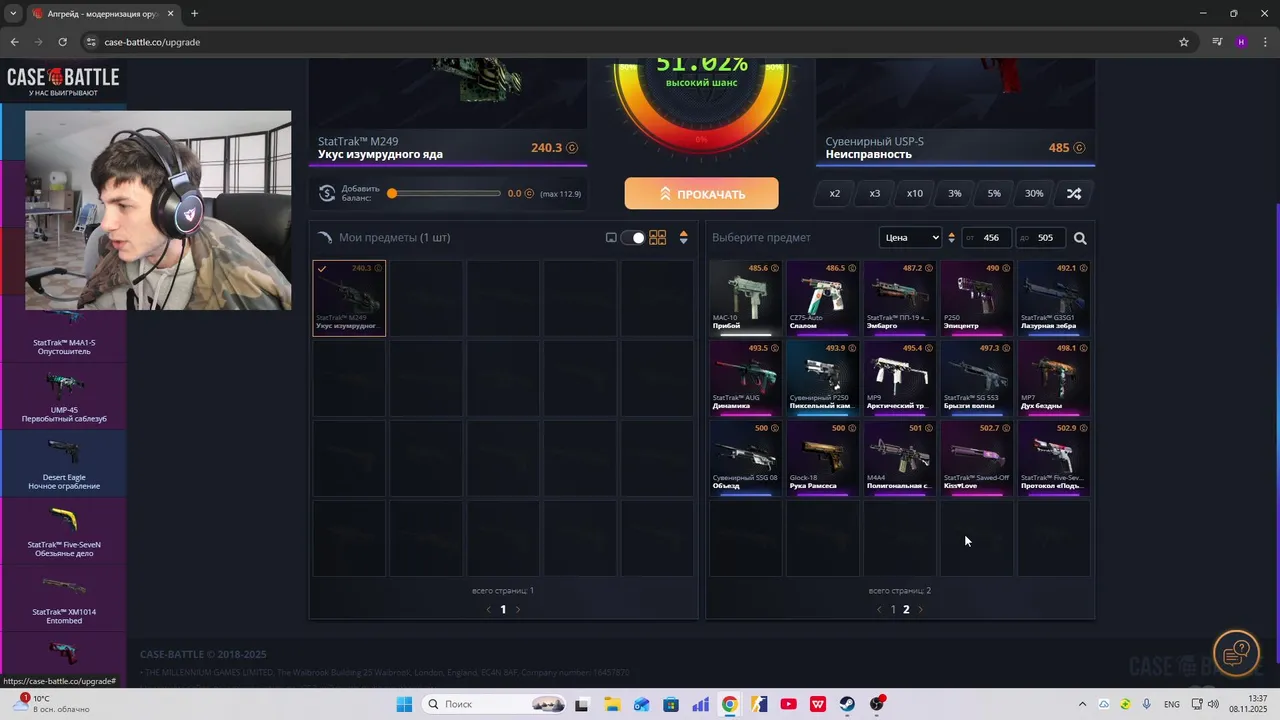Open StatTrak Five-SeveN Обезьянье дело drop
Screen dimensions: 1280x720
(x=63, y=531)
